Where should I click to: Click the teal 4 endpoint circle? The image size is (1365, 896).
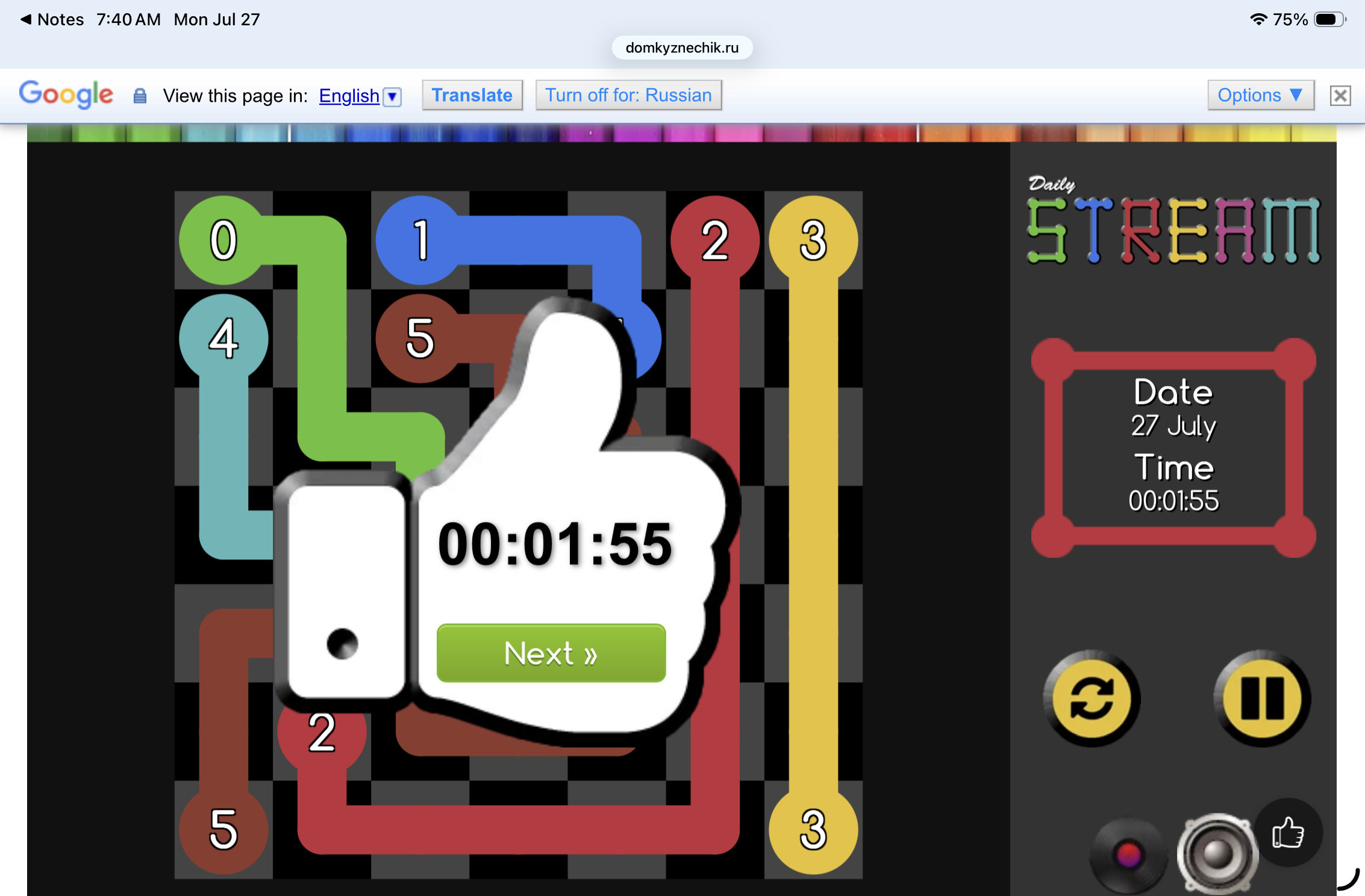223,338
